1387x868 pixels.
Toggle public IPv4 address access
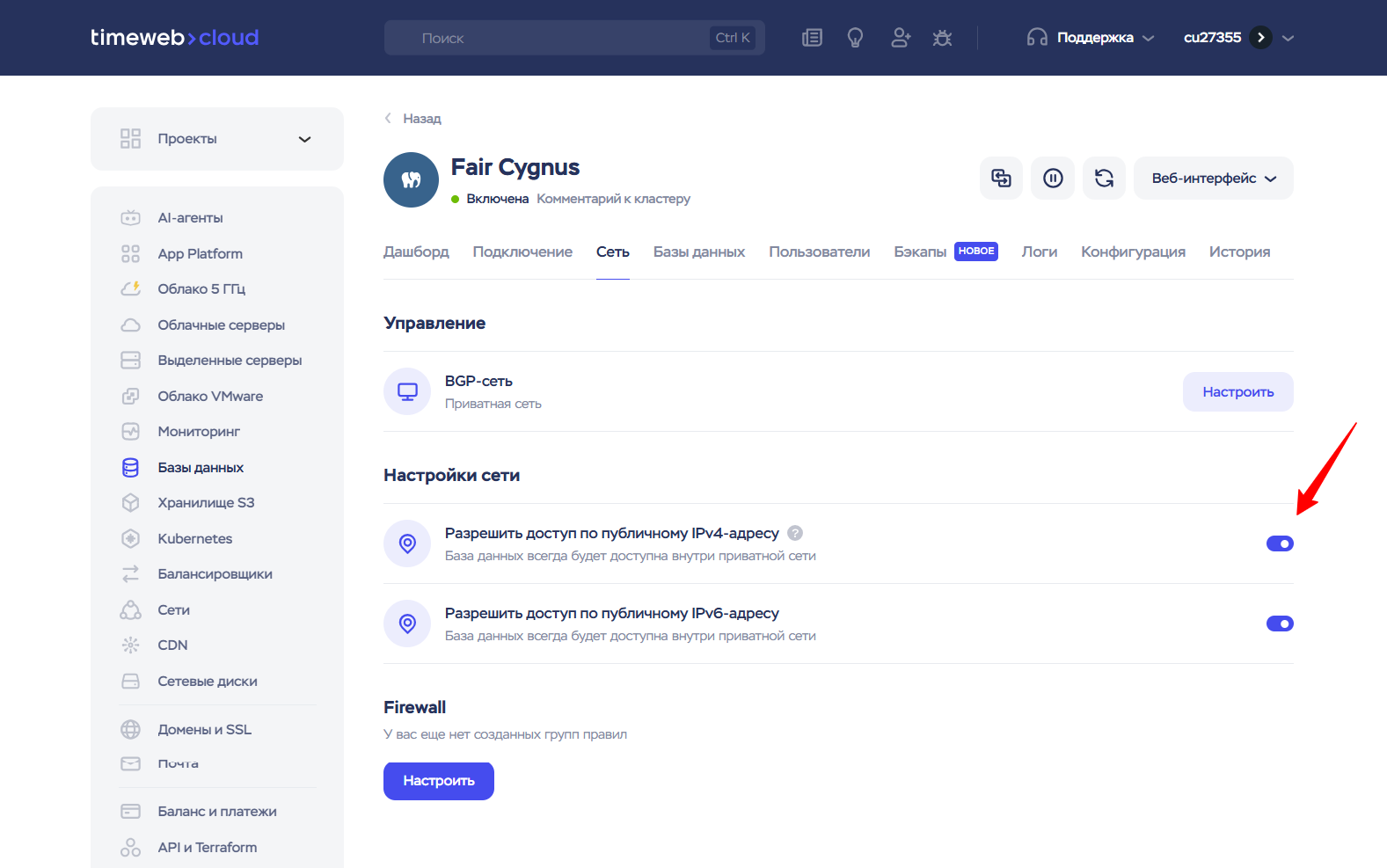coord(1280,543)
